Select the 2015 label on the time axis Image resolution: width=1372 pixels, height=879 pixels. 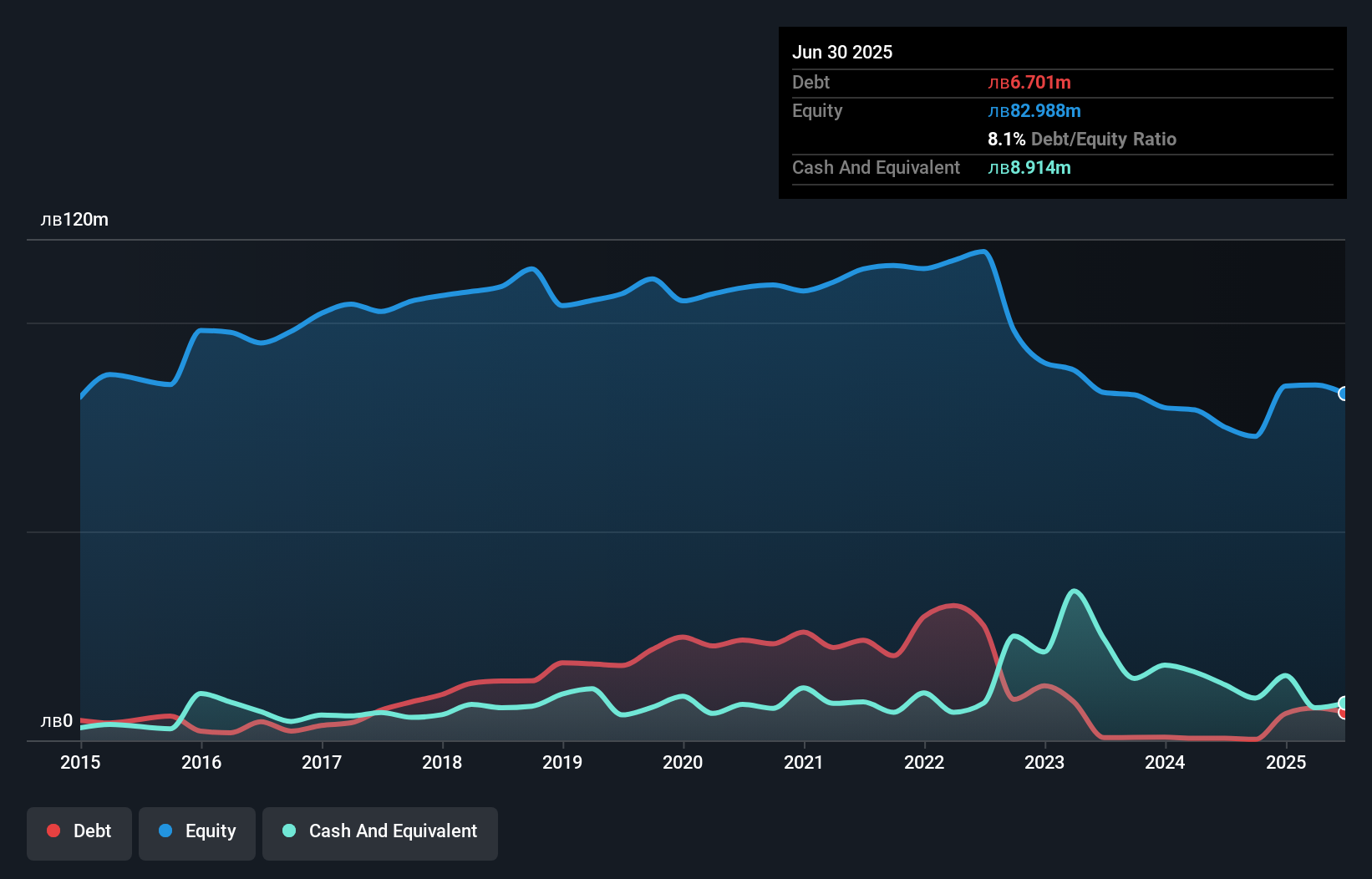[80, 763]
